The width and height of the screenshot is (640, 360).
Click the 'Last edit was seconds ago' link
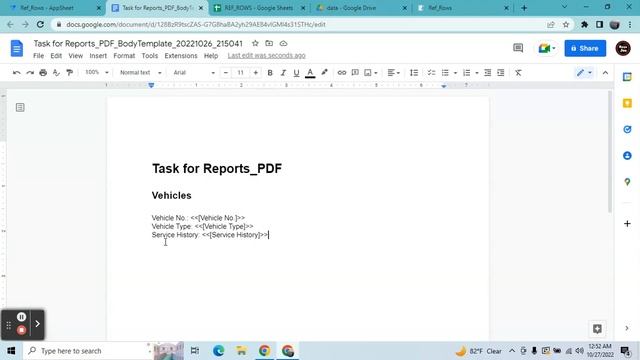pos(267,56)
